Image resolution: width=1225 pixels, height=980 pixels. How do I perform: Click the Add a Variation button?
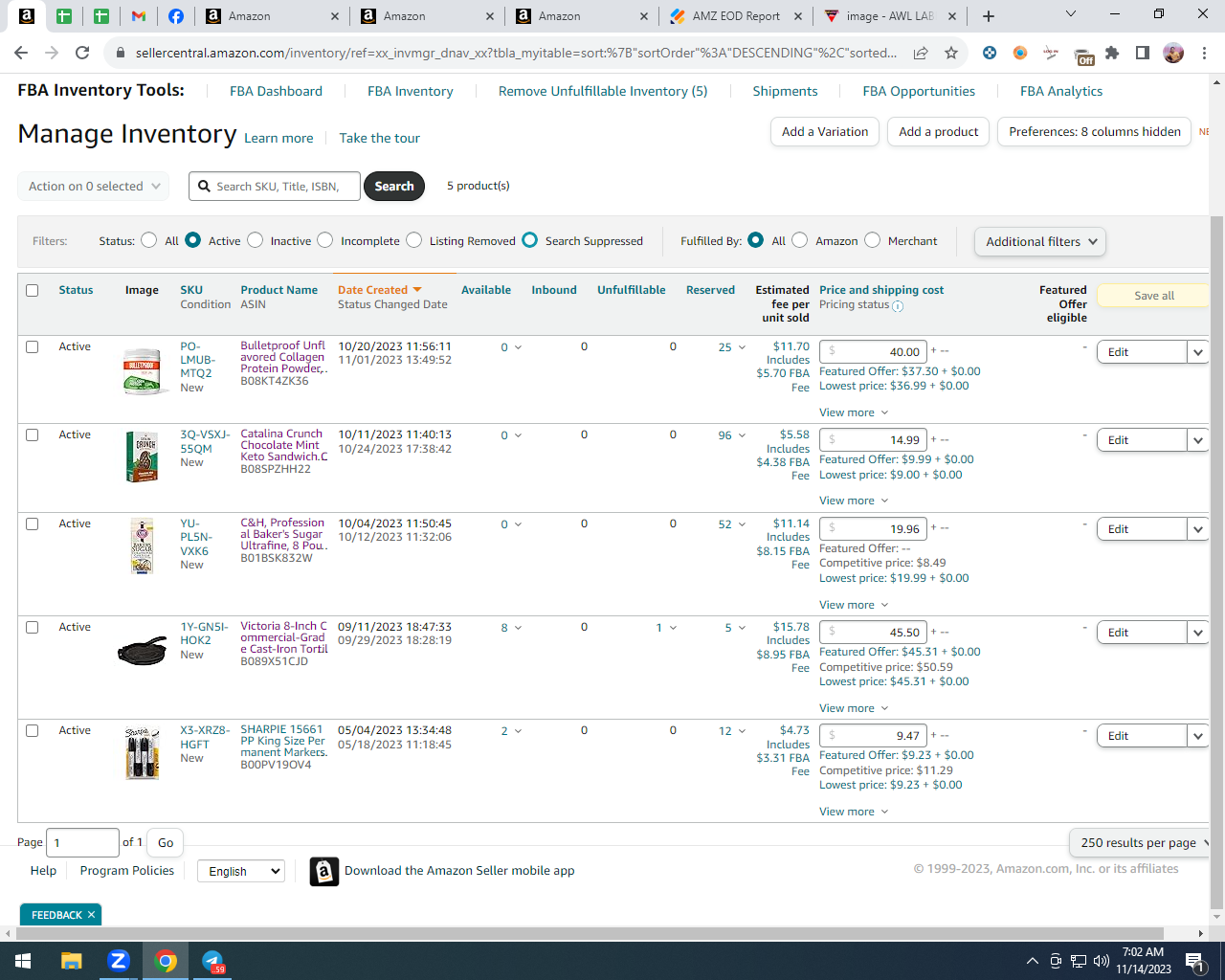tap(825, 132)
